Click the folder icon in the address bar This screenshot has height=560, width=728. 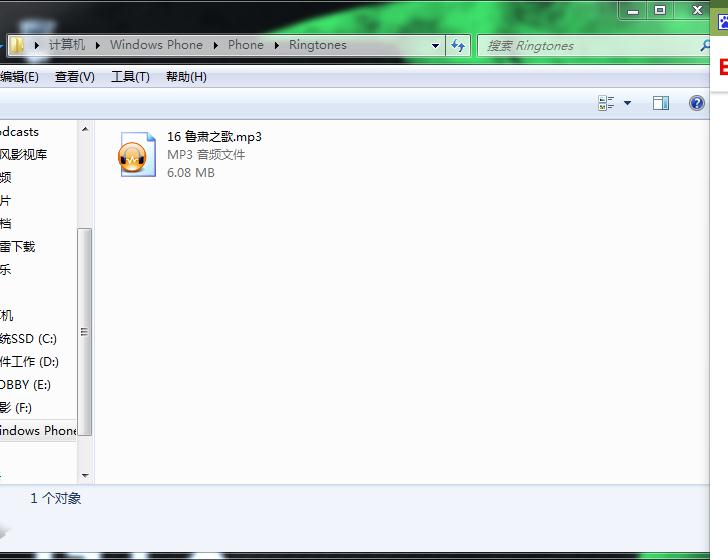[x=17, y=45]
